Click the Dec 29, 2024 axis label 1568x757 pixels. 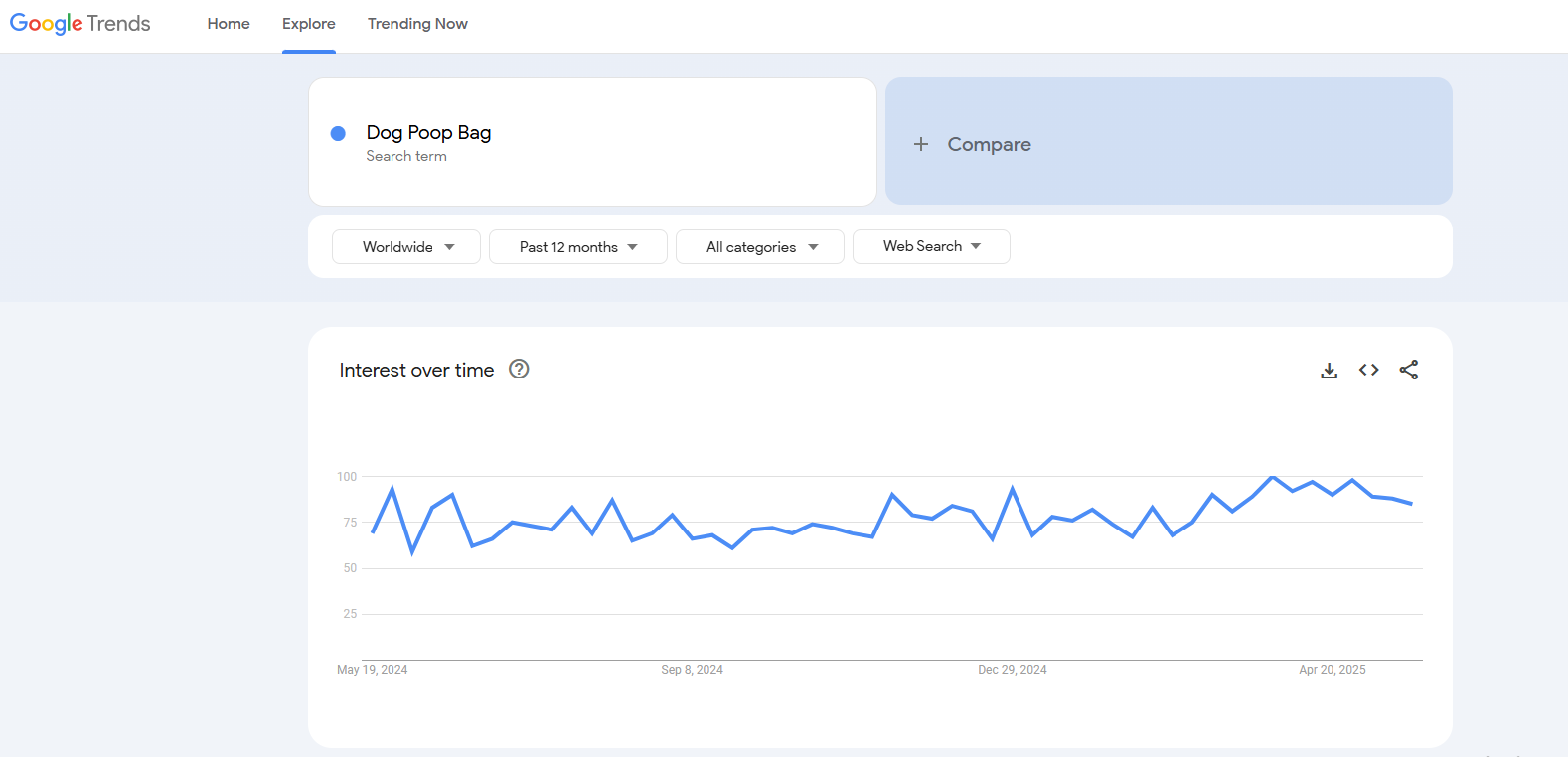click(x=1013, y=670)
